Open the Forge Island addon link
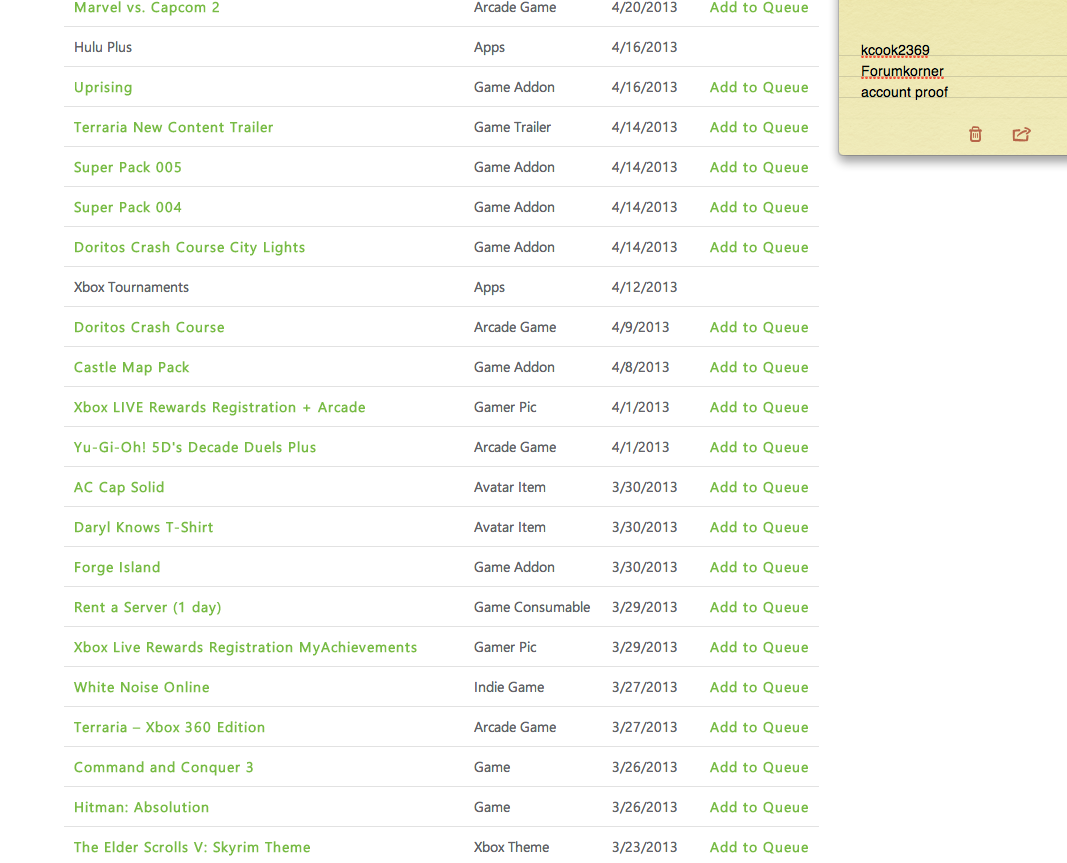Viewport: 1067px width, 863px height. pos(116,568)
